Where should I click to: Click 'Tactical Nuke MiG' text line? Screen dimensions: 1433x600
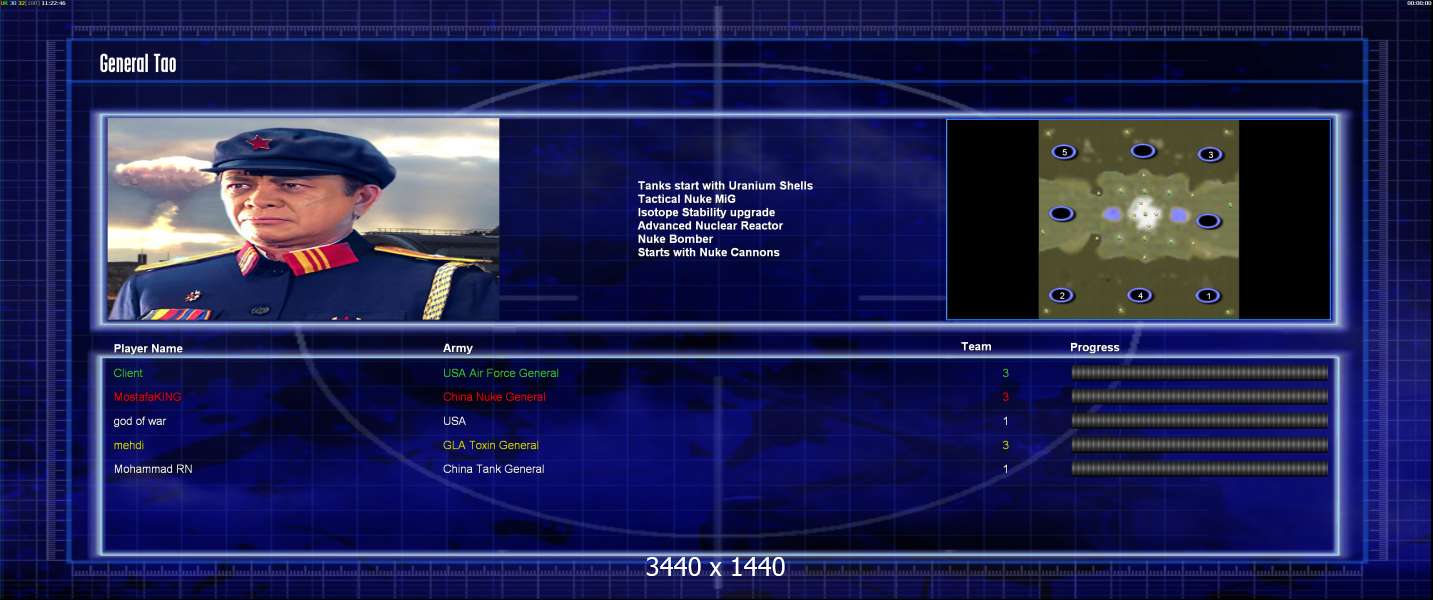[x=686, y=199]
